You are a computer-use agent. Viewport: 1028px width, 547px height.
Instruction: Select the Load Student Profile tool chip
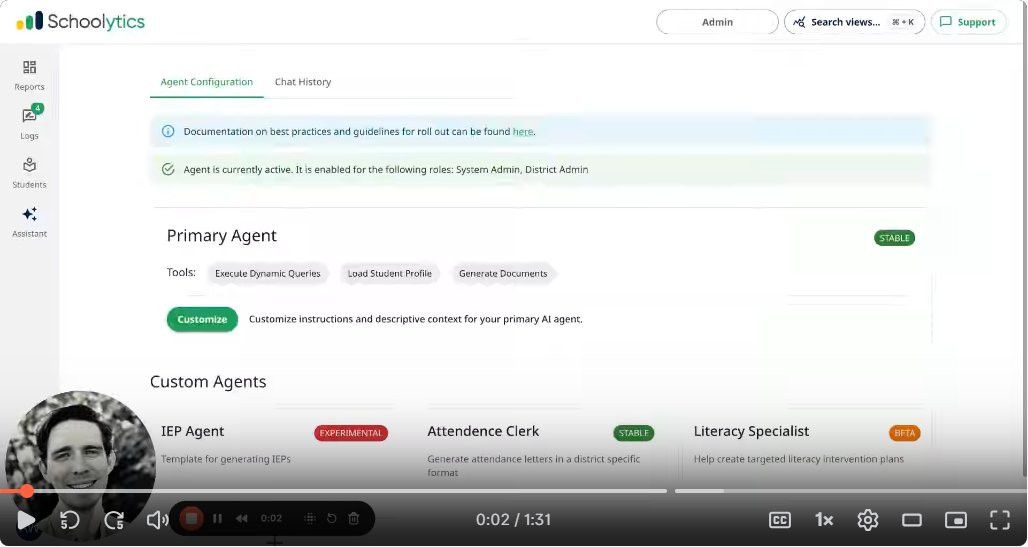(x=389, y=274)
